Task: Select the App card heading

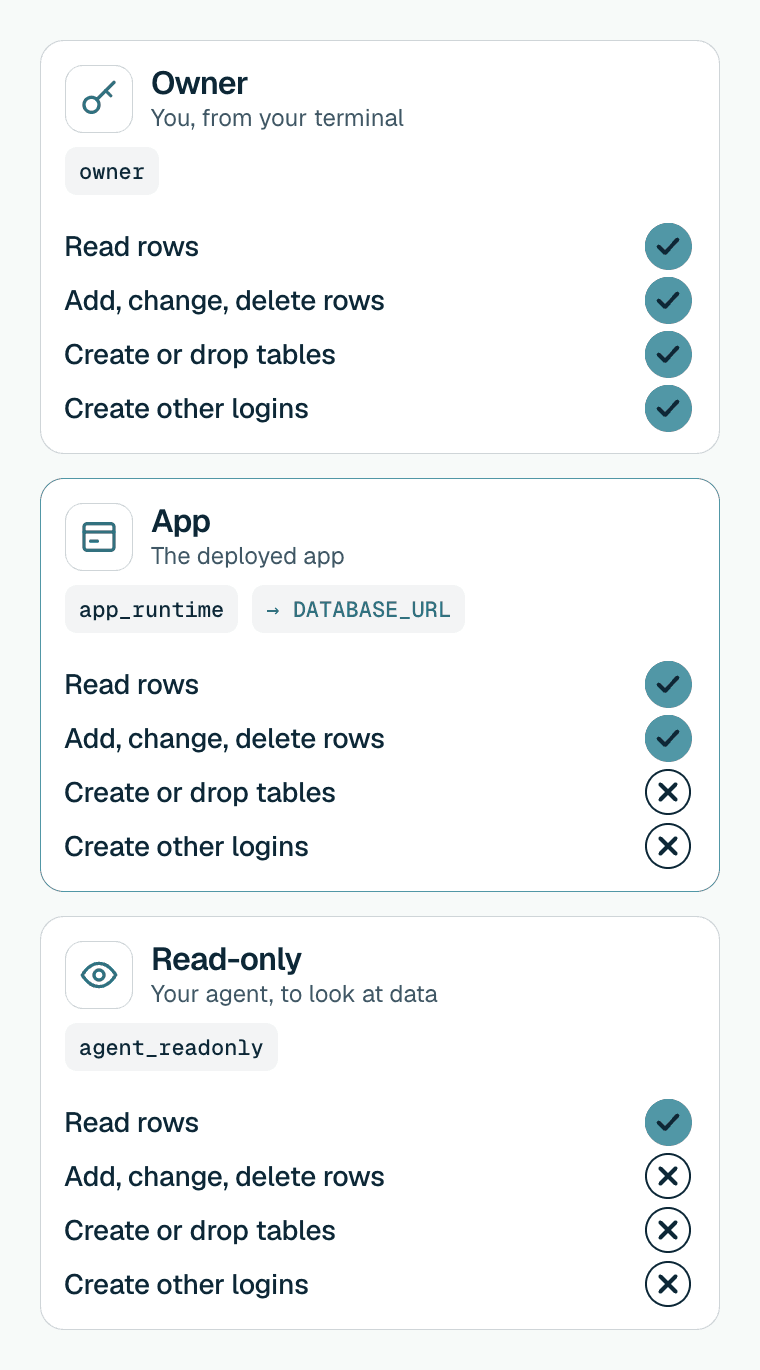Action: 181,521
